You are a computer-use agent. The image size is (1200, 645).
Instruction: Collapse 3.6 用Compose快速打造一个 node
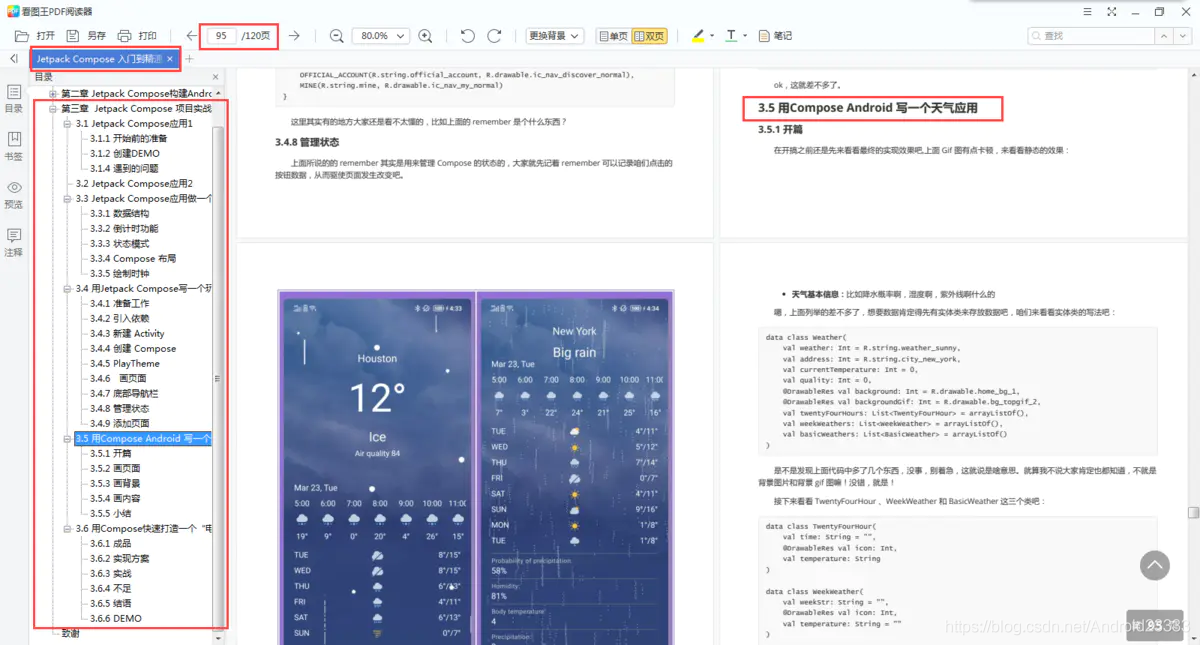(68, 528)
